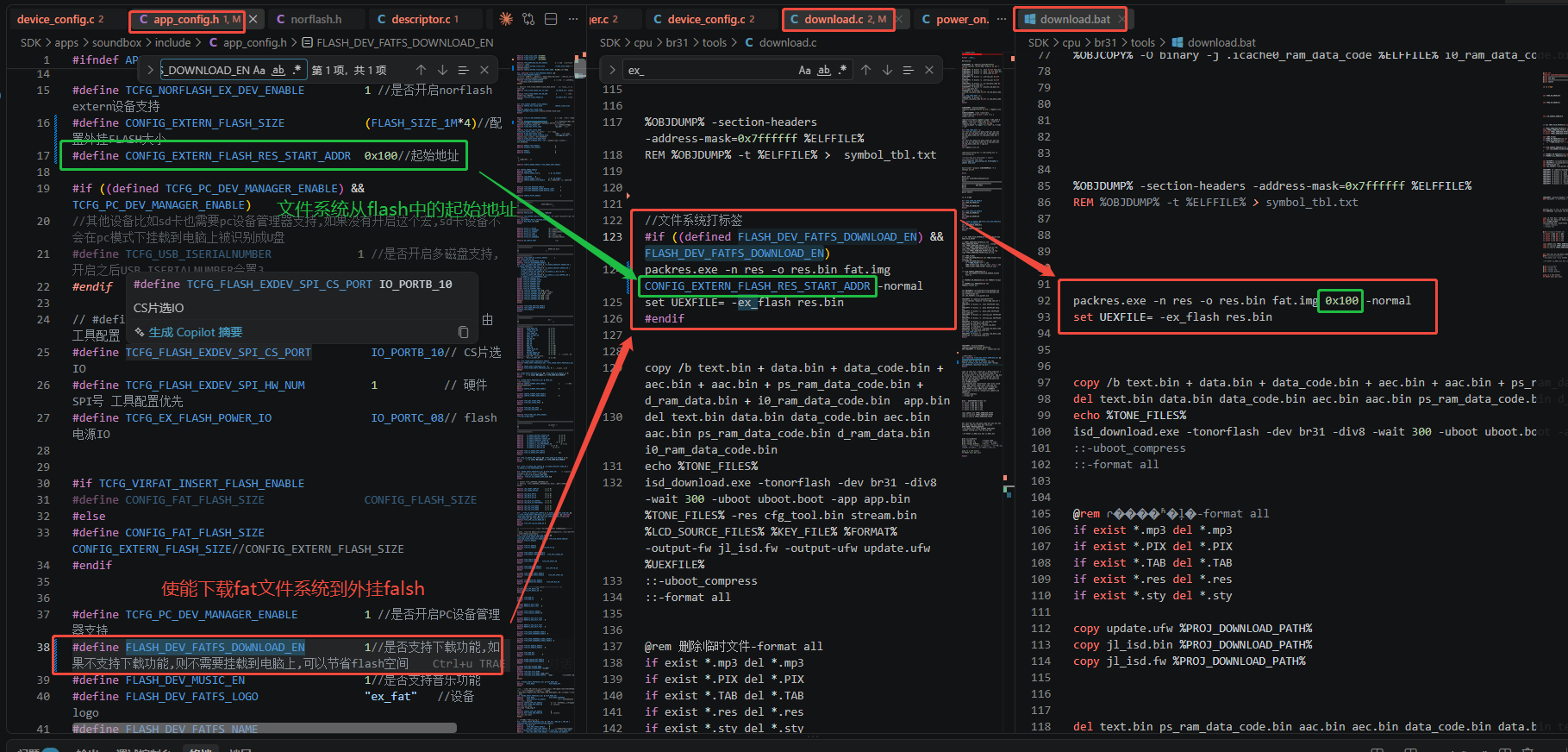
Task: Click the orange Copilot sparkle icon
Action: pos(506,19)
